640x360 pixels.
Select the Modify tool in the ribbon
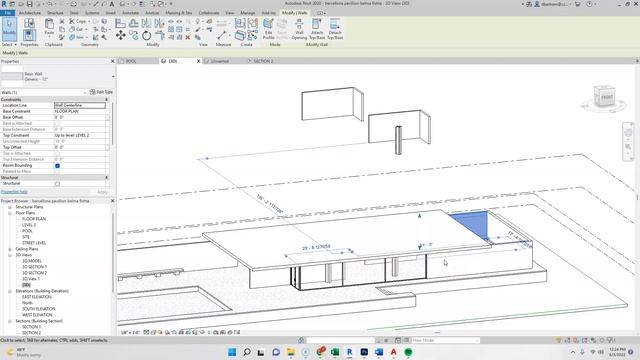point(9,29)
